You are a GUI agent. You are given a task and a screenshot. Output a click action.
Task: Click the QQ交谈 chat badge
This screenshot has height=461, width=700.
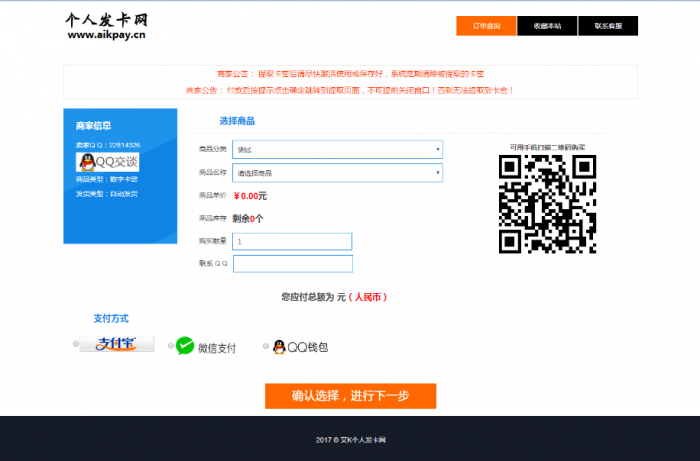[x=107, y=162]
